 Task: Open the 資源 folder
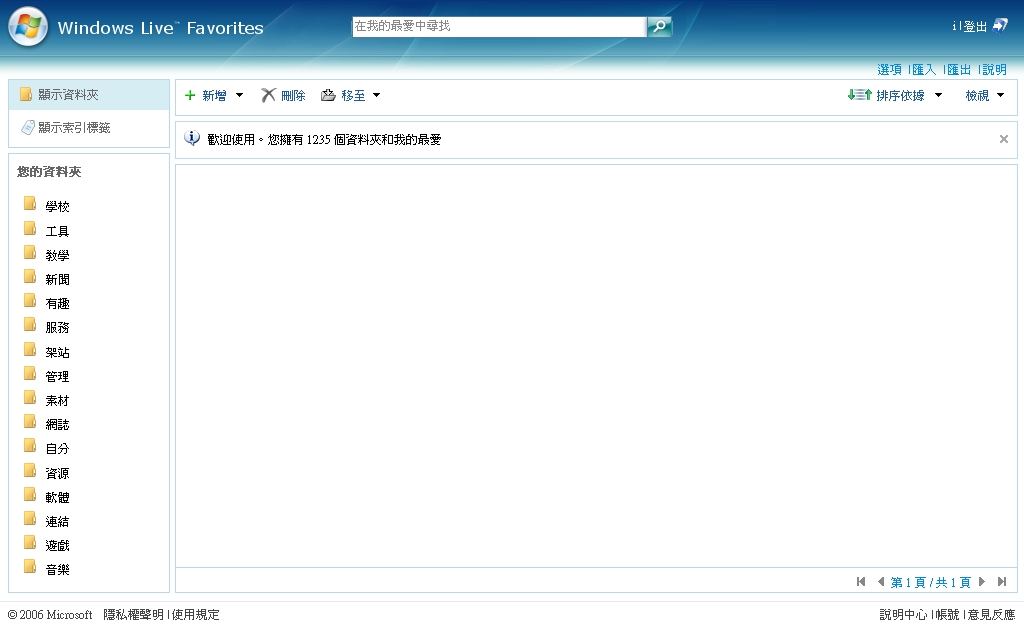pos(57,473)
